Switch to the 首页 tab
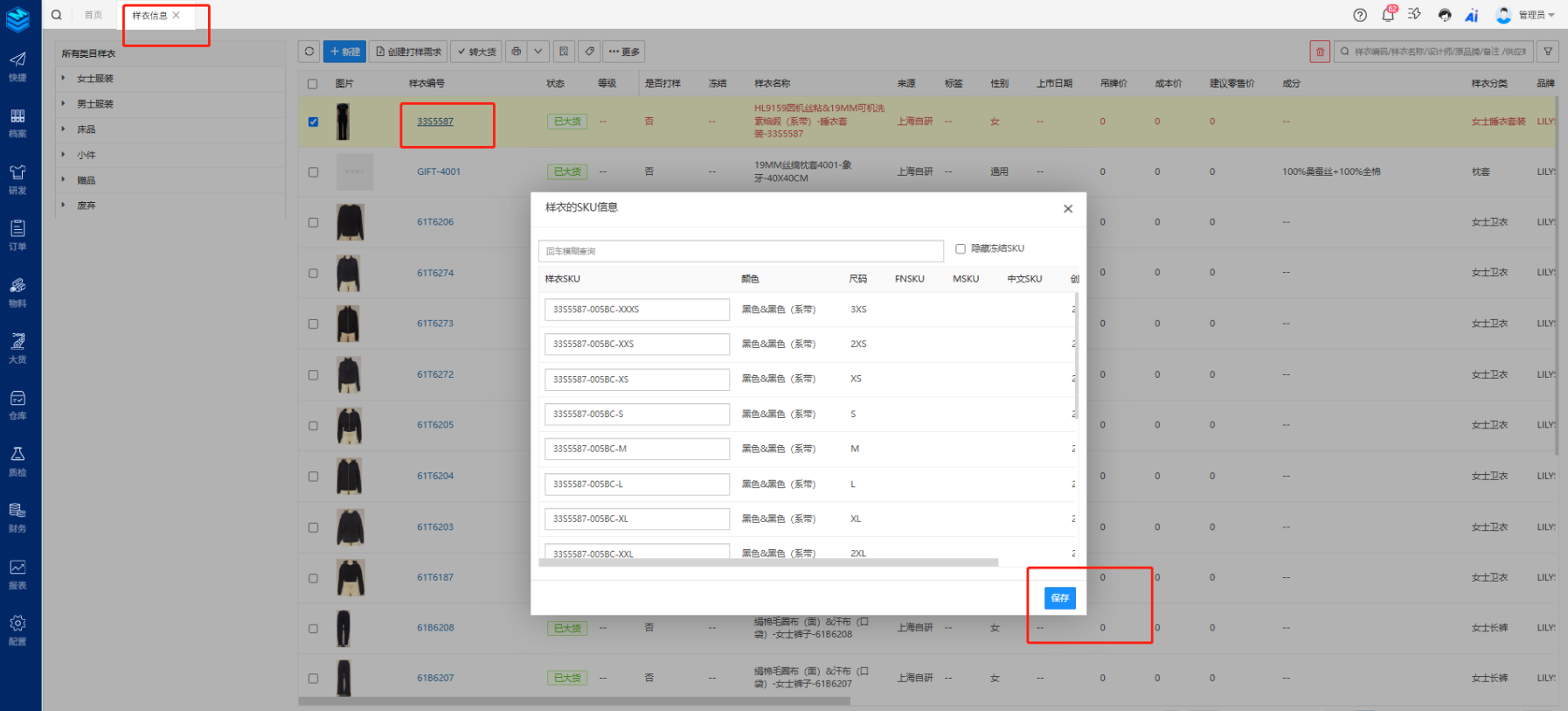The height and width of the screenshot is (711, 1568). [x=94, y=15]
